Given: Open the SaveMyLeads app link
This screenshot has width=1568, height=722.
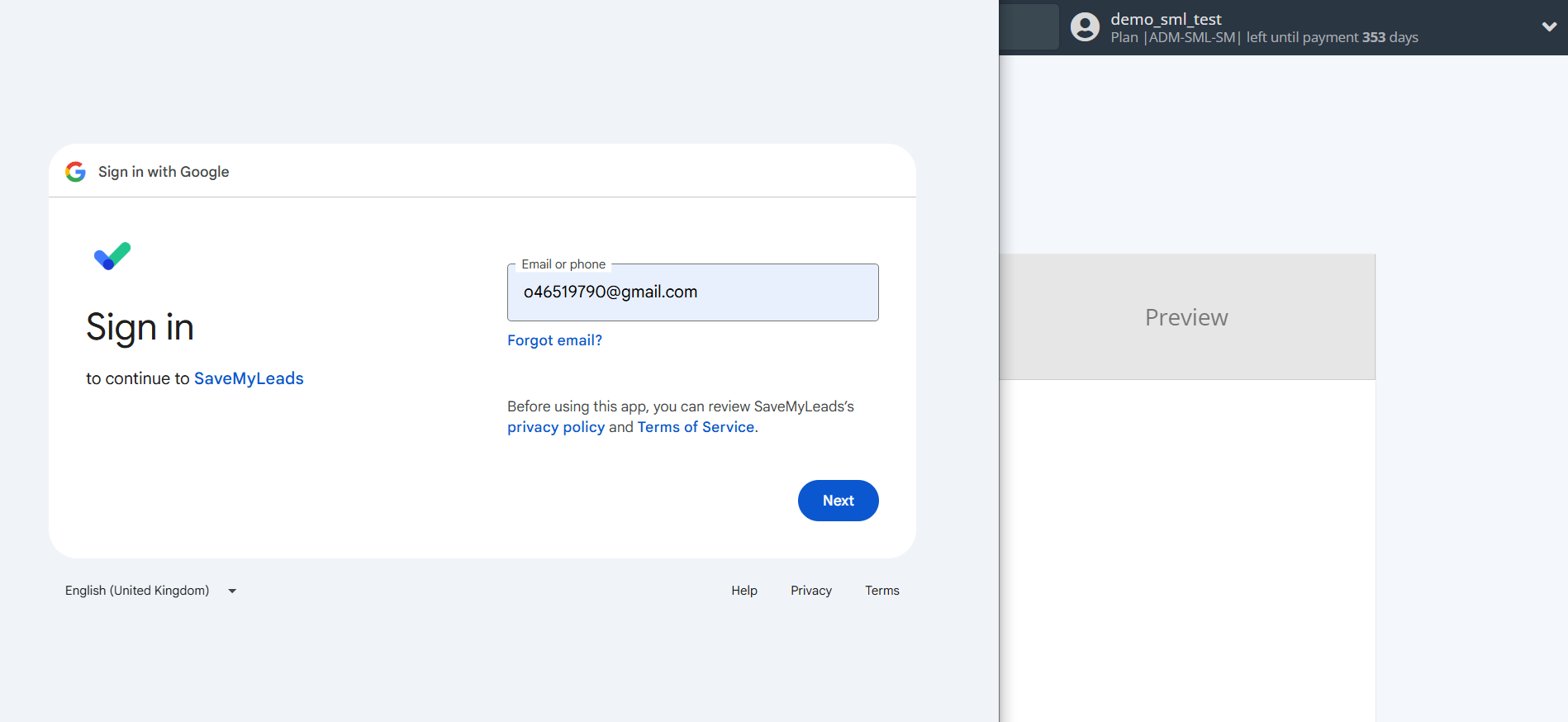Looking at the screenshot, I should point(249,378).
